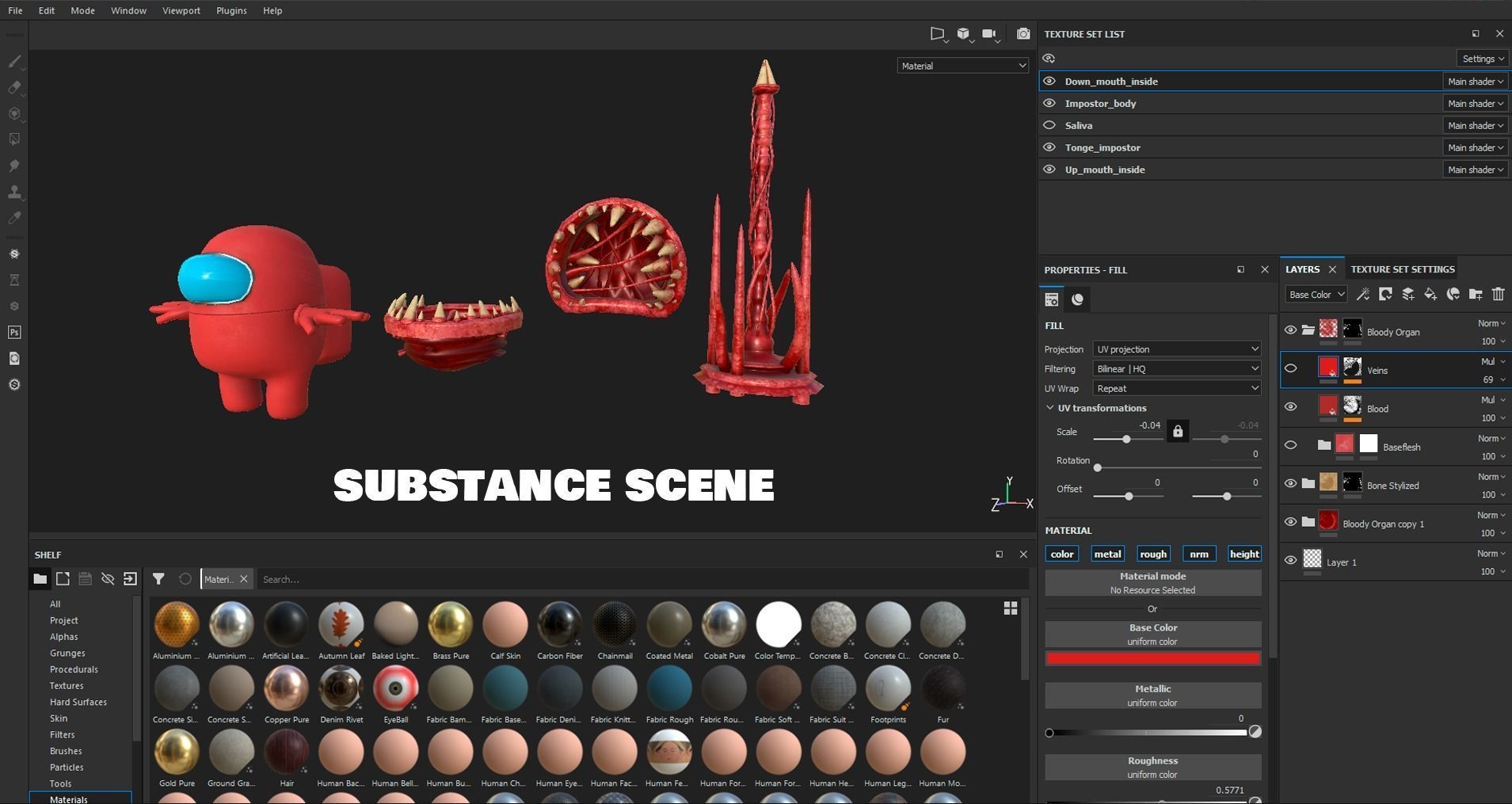Image resolution: width=1512 pixels, height=804 pixels.
Task: Select the Eraser tool
Action: pyautogui.click(x=14, y=87)
